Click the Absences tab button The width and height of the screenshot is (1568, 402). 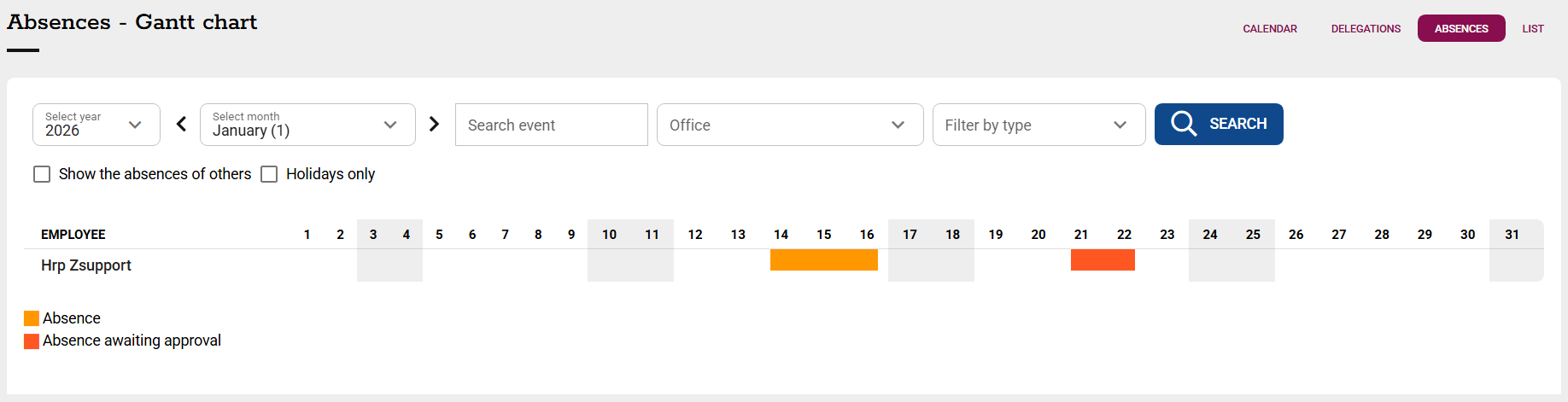tap(1460, 29)
